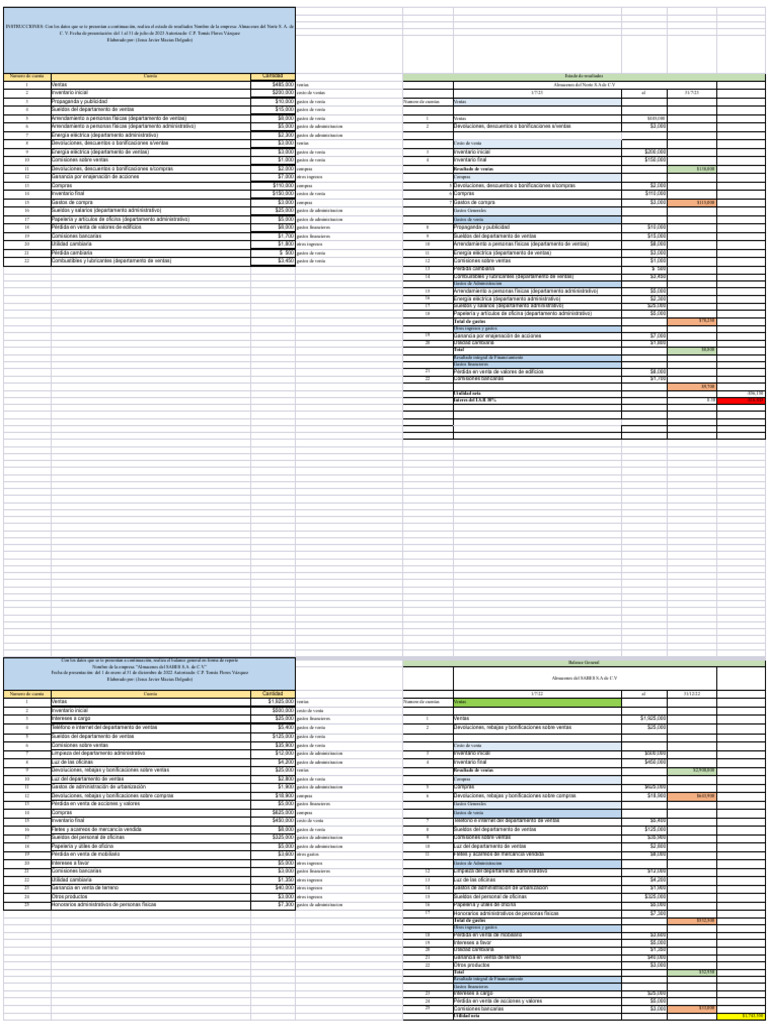Select "Total de gastos" in Estado de resultados
768x1024 pixels.
point(470,321)
